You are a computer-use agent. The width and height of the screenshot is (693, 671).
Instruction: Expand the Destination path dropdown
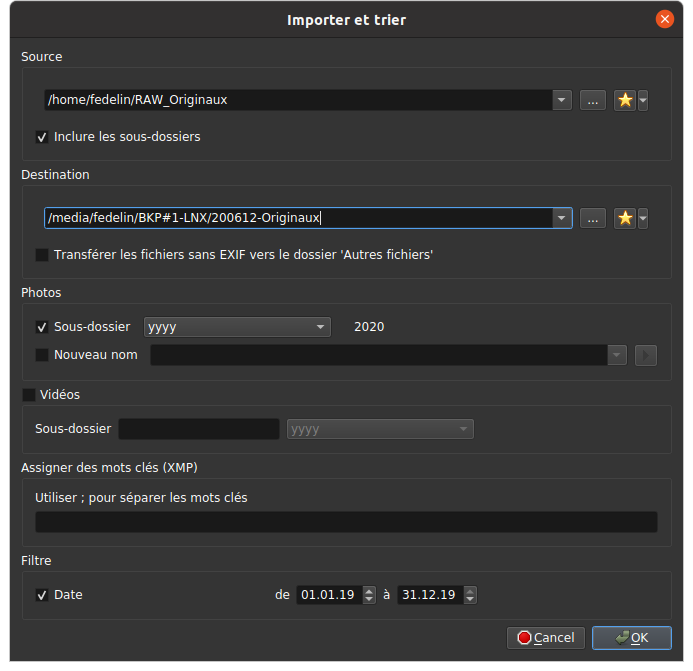pos(562,218)
